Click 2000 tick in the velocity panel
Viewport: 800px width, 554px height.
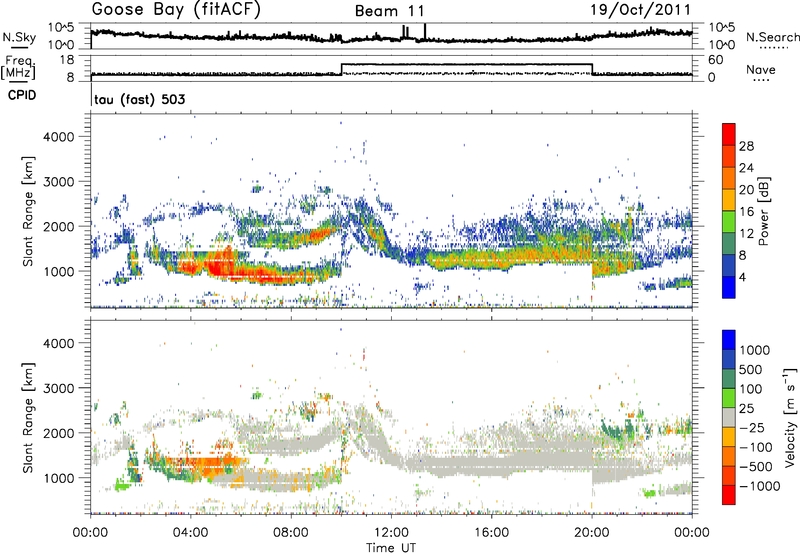[x=59, y=433]
